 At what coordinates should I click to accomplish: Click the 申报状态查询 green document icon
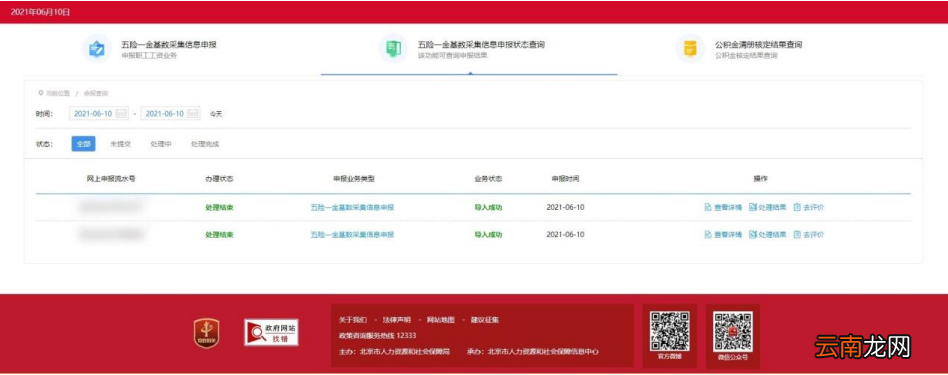393,48
